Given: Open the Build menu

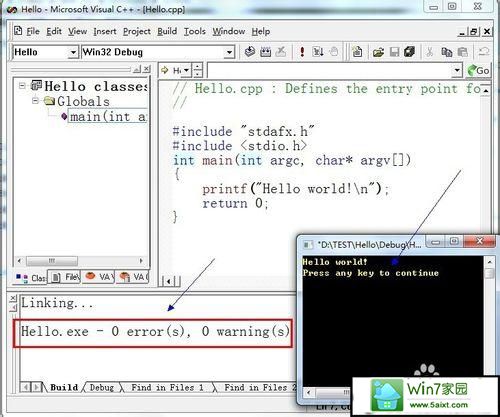Looking at the screenshot, I should click(x=167, y=31).
